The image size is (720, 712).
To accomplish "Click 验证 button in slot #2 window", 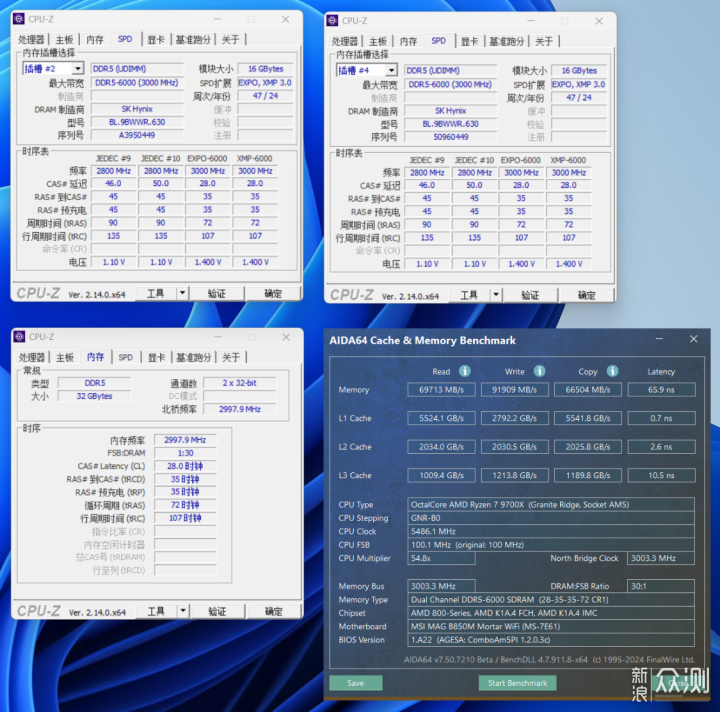I will coord(217,293).
